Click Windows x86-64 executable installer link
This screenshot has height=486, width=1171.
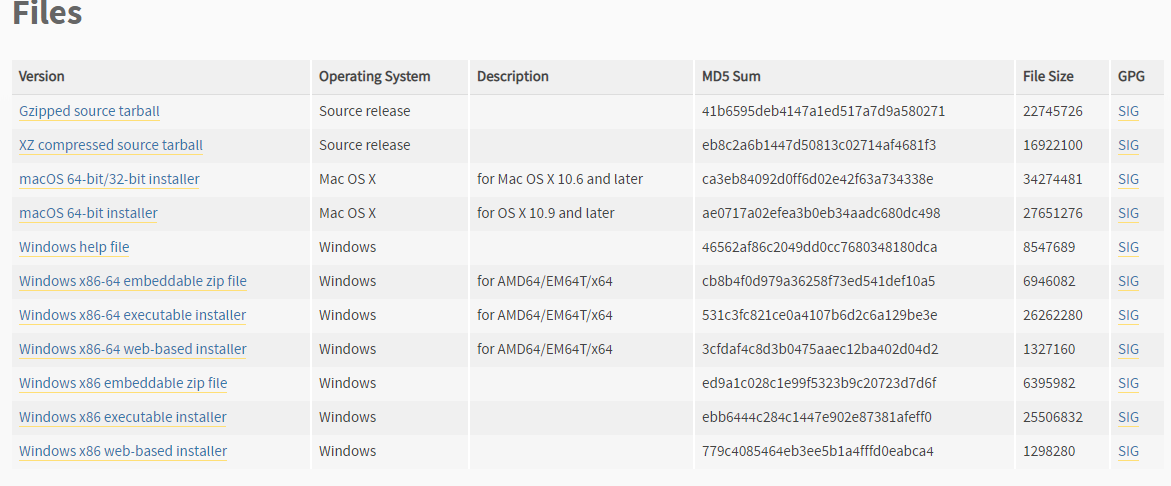click(132, 315)
